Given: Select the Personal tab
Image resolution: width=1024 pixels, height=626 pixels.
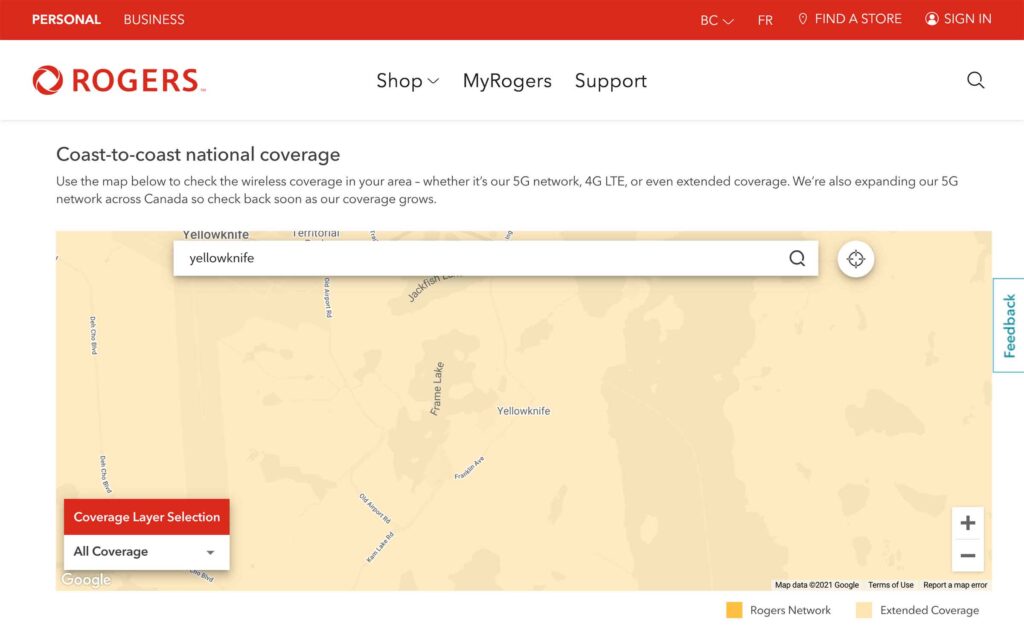Looking at the screenshot, I should (x=66, y=19).
